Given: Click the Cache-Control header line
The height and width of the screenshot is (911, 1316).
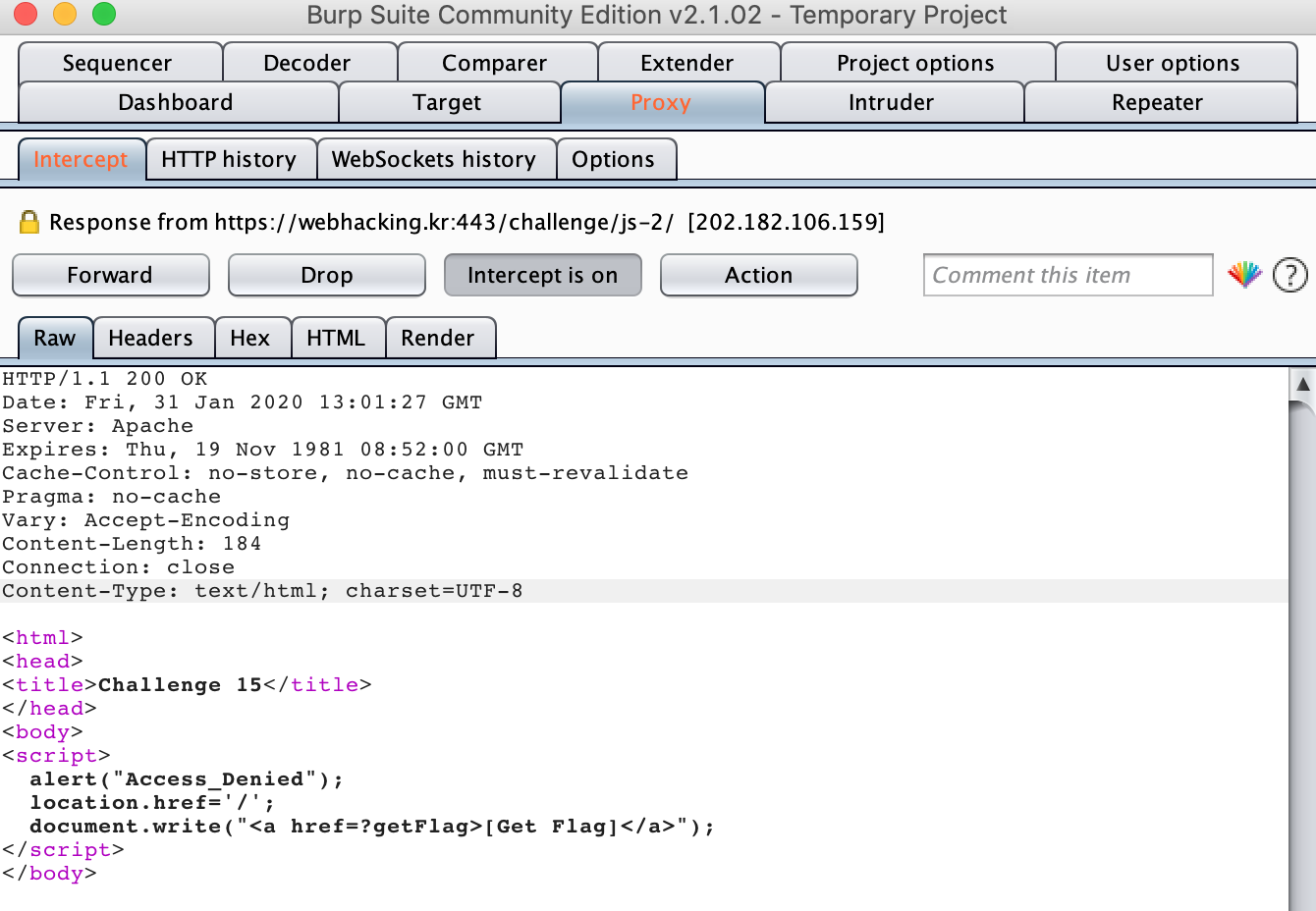Looking at the screenshot, I should [x=346, y=472].
